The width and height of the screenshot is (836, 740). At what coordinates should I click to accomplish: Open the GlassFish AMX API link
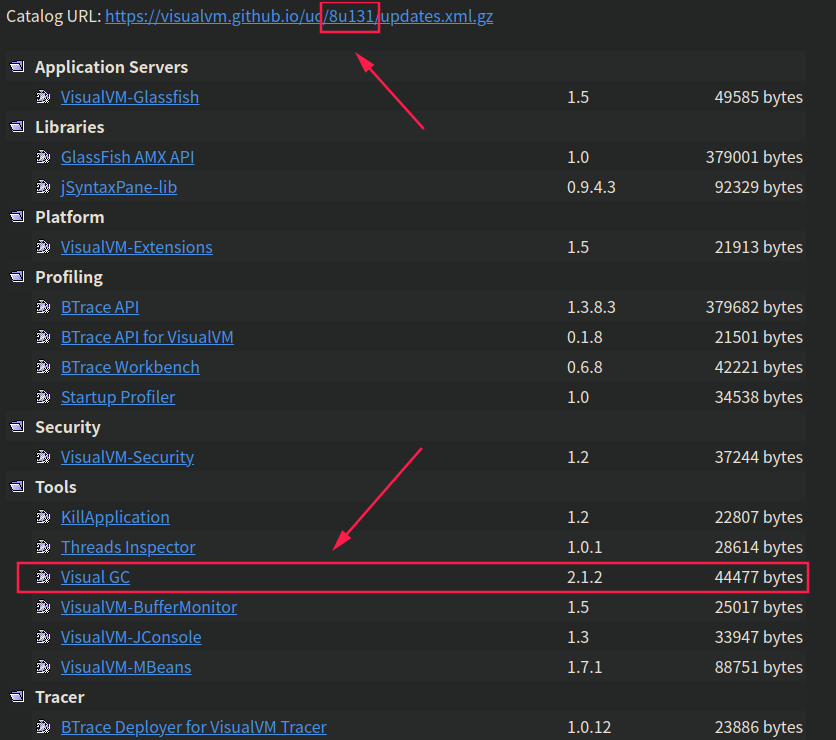click(x=127, y=157)
